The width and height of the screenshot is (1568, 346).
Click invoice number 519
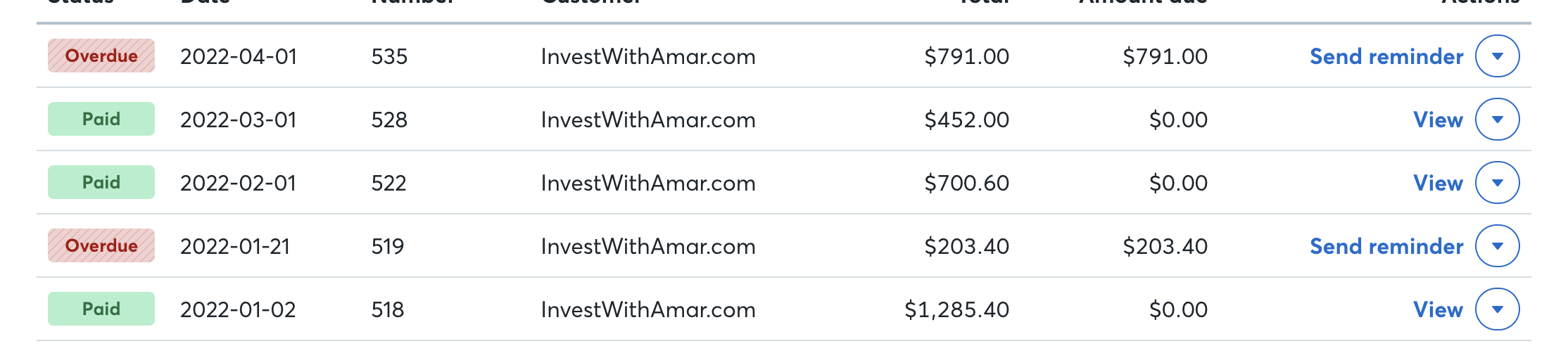point(388,246)
